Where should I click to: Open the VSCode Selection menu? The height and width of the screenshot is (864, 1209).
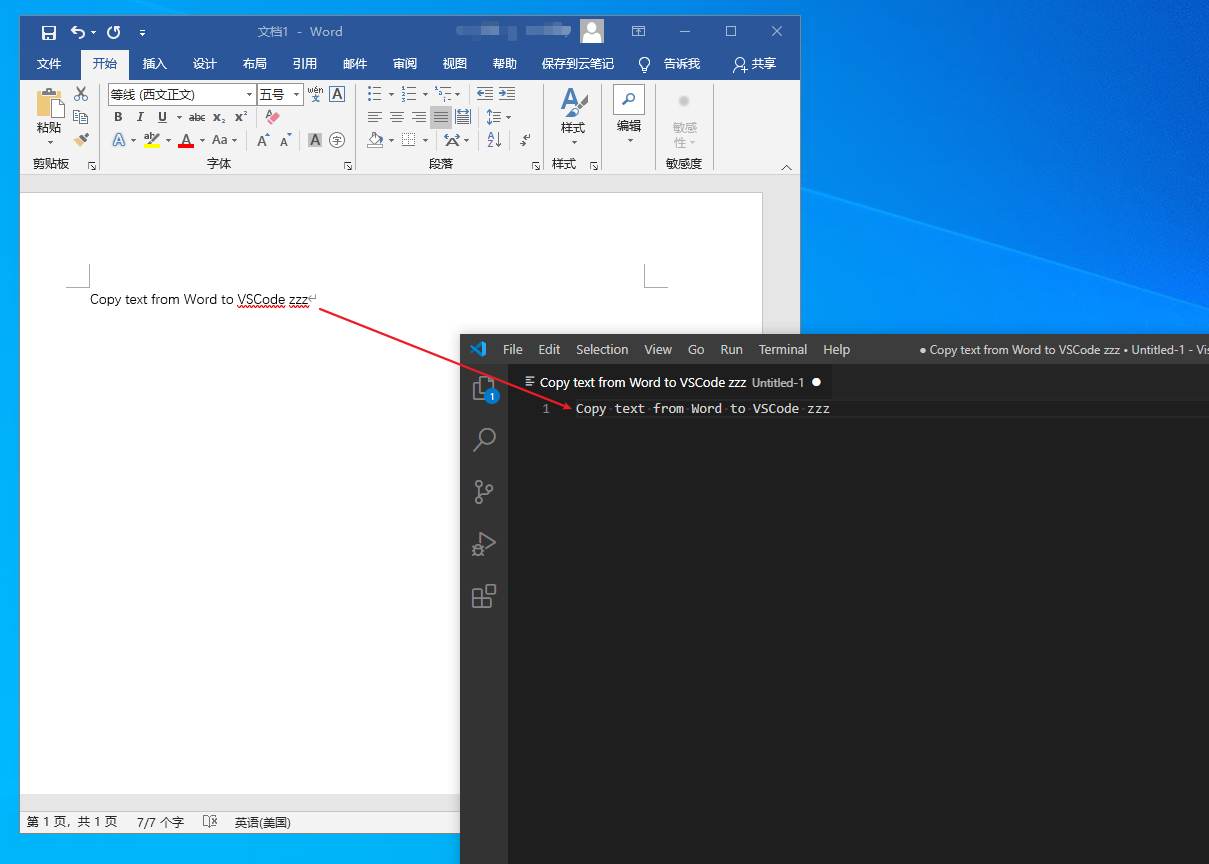tap(602, 349)
